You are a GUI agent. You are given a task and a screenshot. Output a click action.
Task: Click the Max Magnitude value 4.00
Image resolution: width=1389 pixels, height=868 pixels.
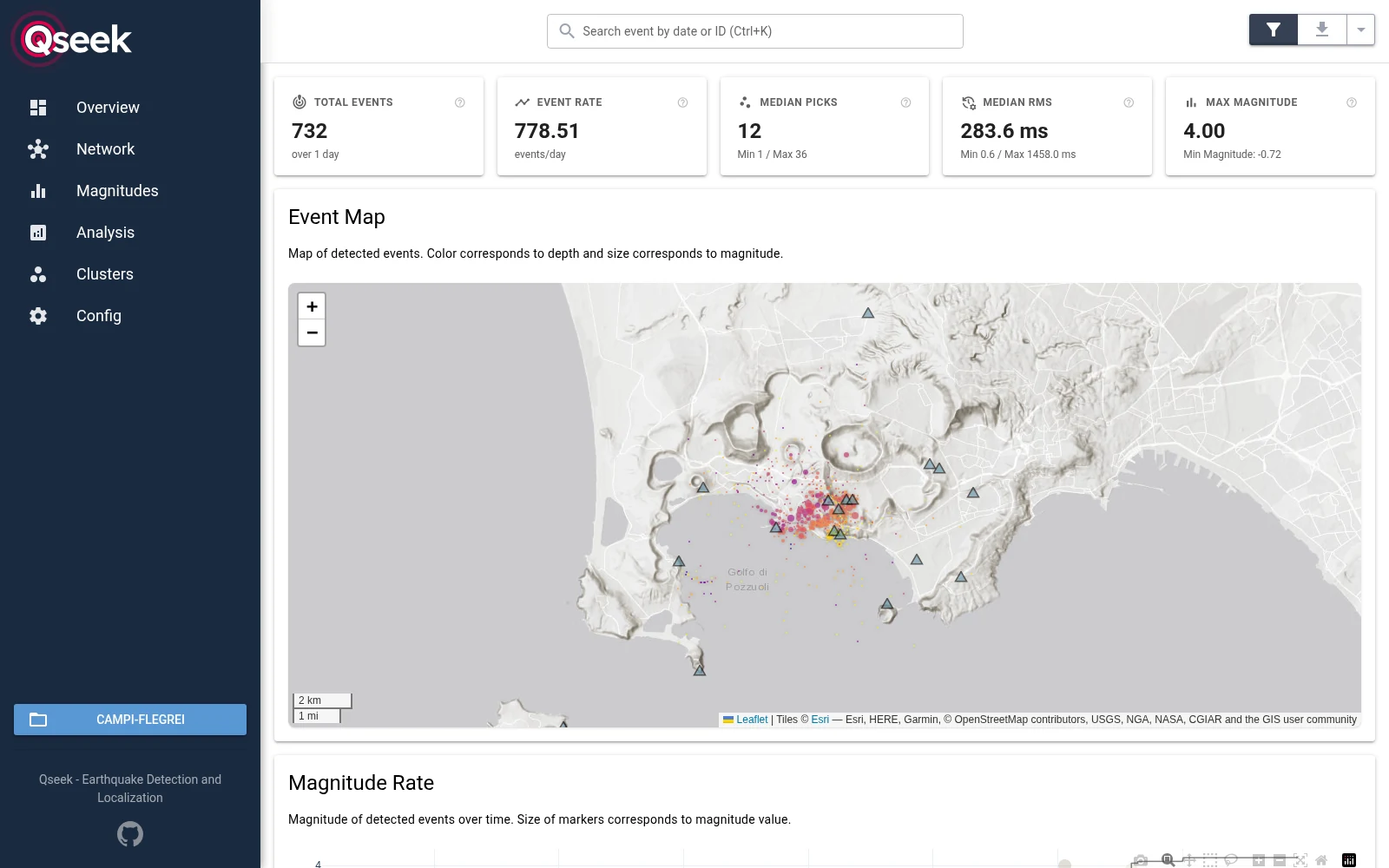(1204, 131)
